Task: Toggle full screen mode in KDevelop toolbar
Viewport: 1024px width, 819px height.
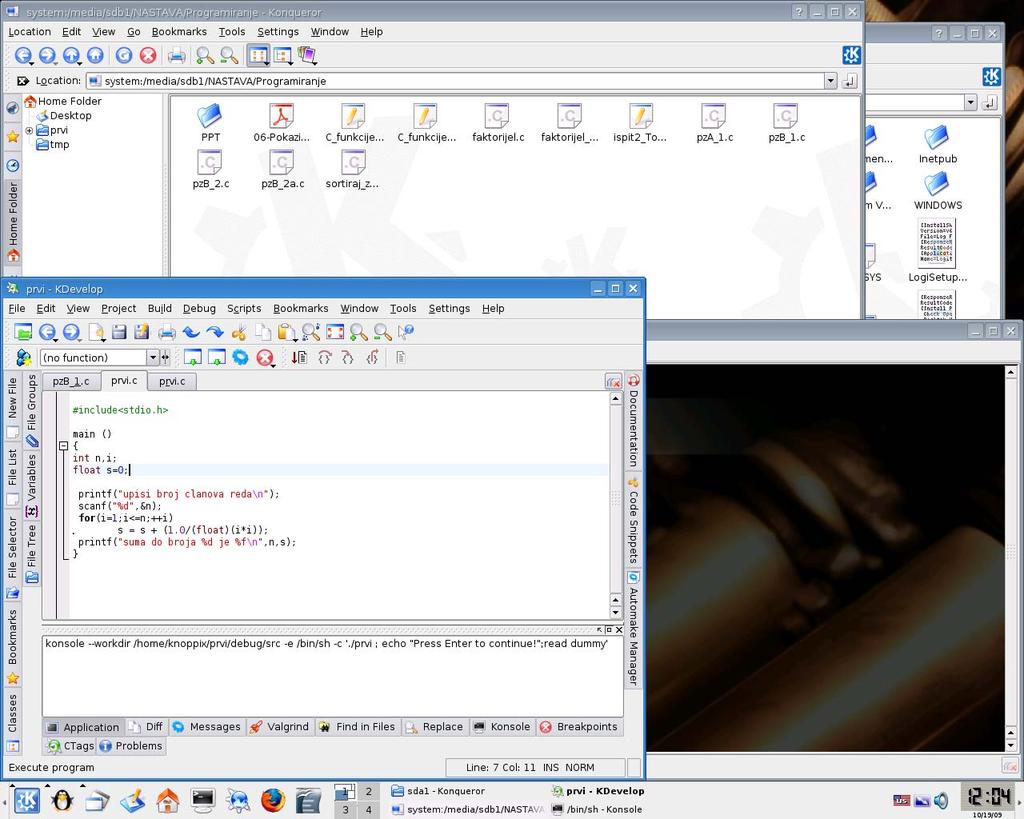Action: 335,332
